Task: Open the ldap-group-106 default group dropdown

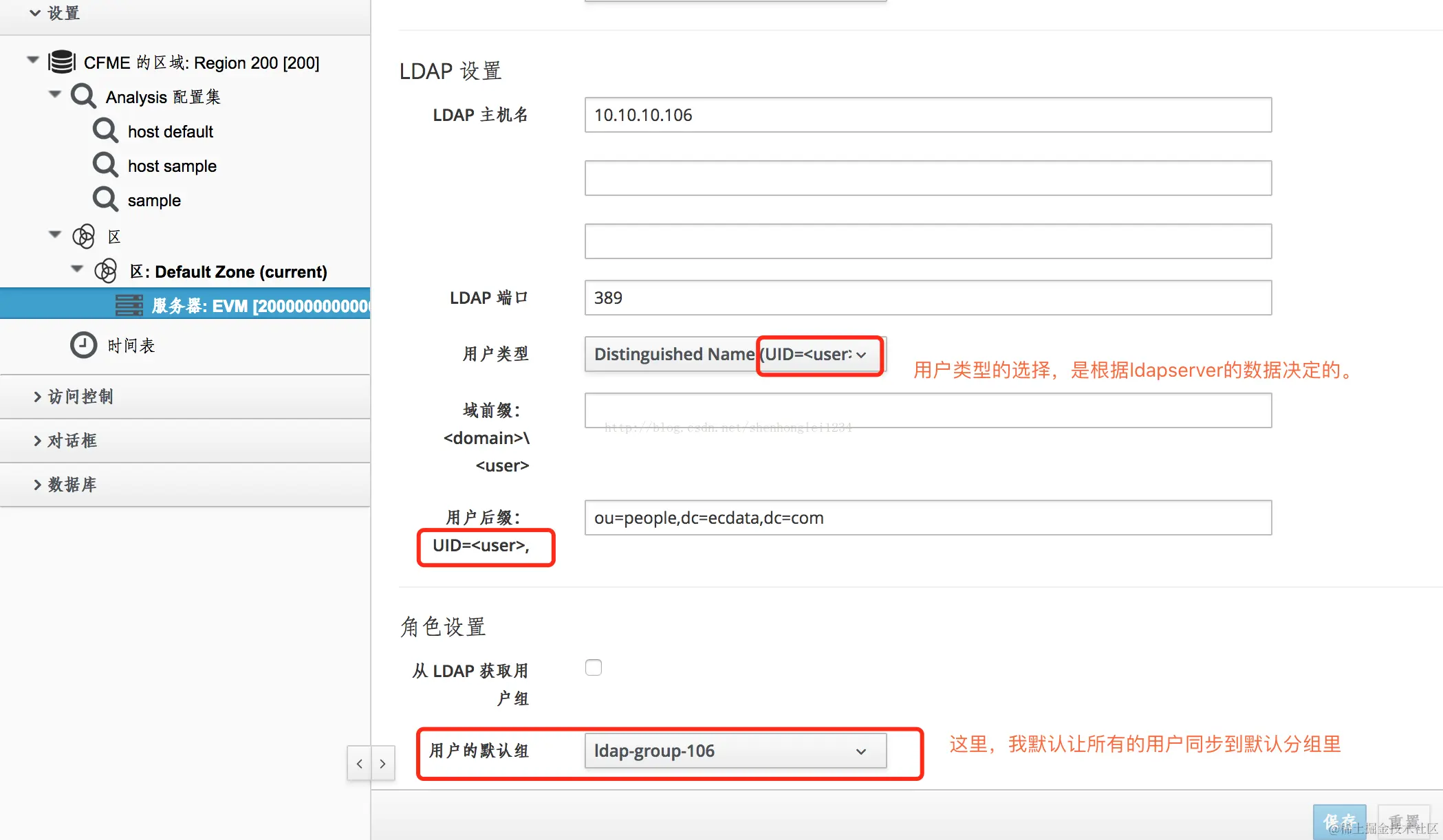Action: click(735, 751)
